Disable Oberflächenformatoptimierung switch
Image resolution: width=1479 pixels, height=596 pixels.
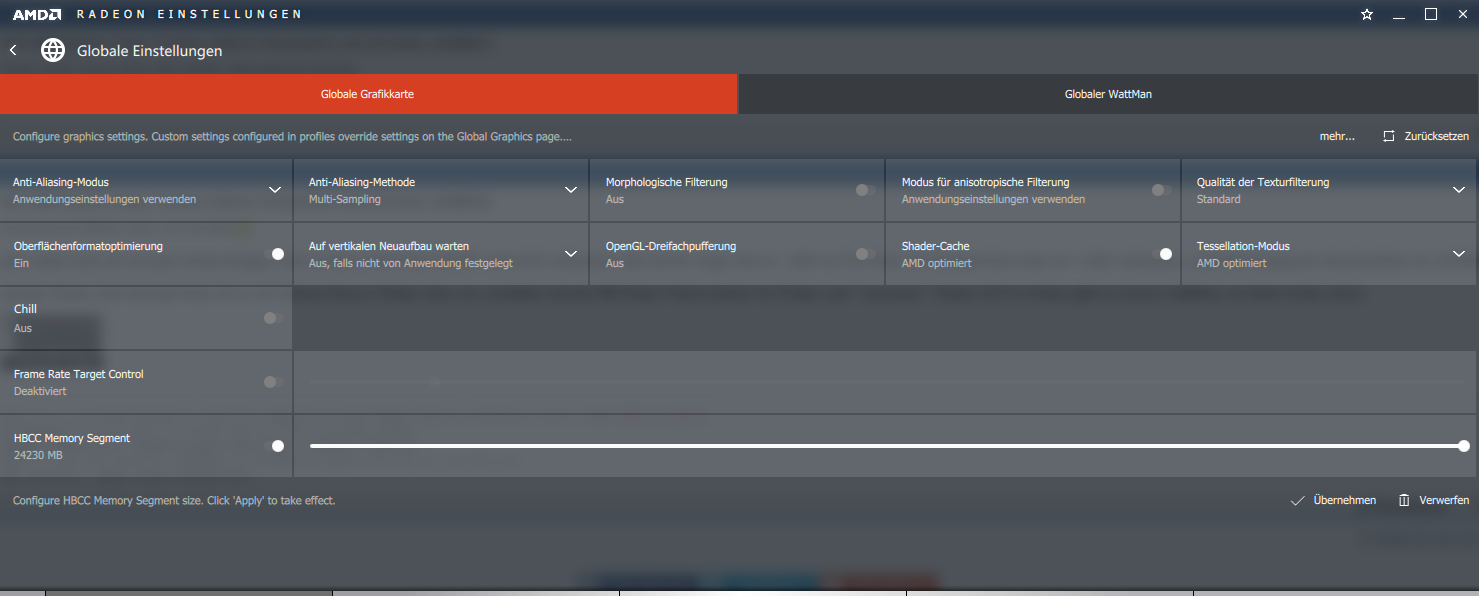coord(274,254)
